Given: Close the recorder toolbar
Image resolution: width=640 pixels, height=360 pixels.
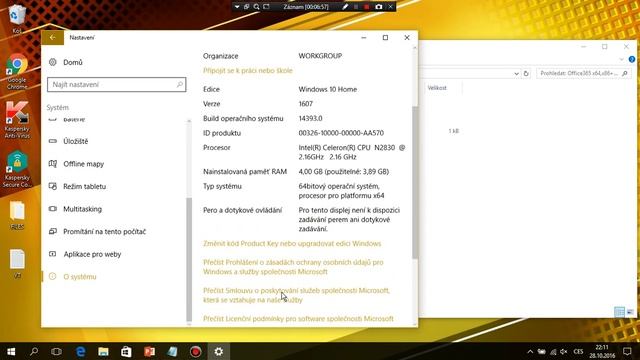Looking at the screenshot, I should (391, 7).
